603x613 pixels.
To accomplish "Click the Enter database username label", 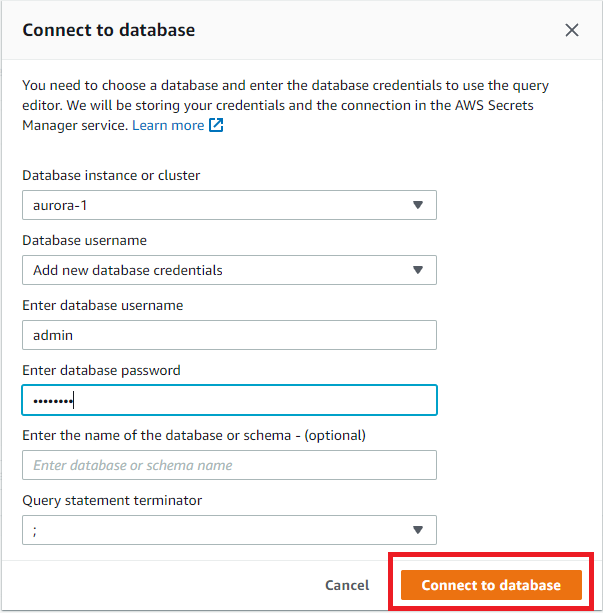I will tap(102, 305).
